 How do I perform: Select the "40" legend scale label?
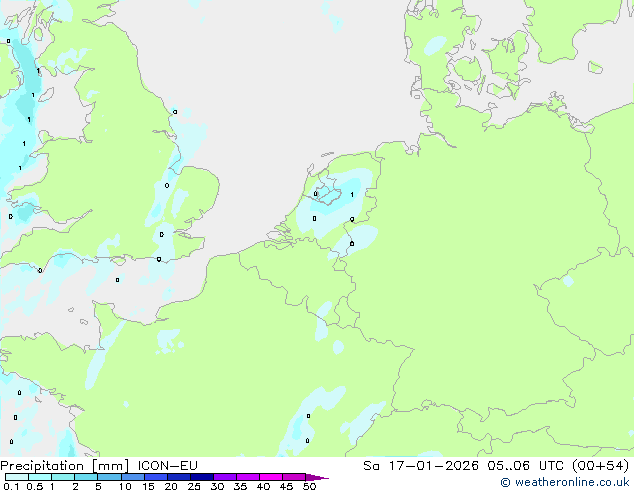tap(263, 486)
